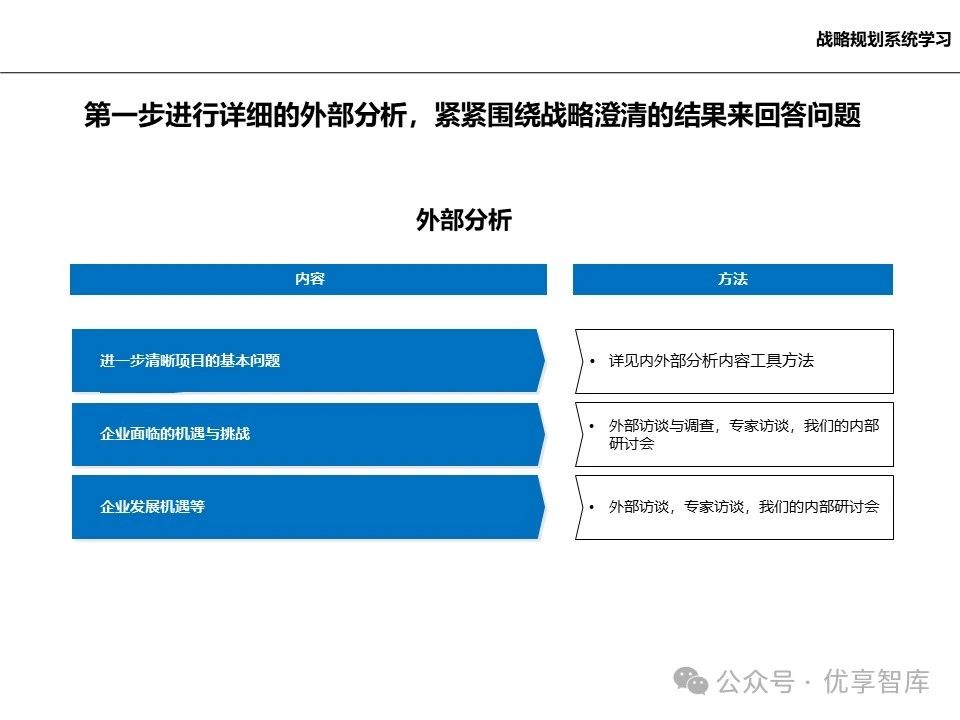Image resolution: width=960 pixels, height=720 pixels.
Task: Click the 企业发展机遇等 blue arrow box
Action: (308, 507)
